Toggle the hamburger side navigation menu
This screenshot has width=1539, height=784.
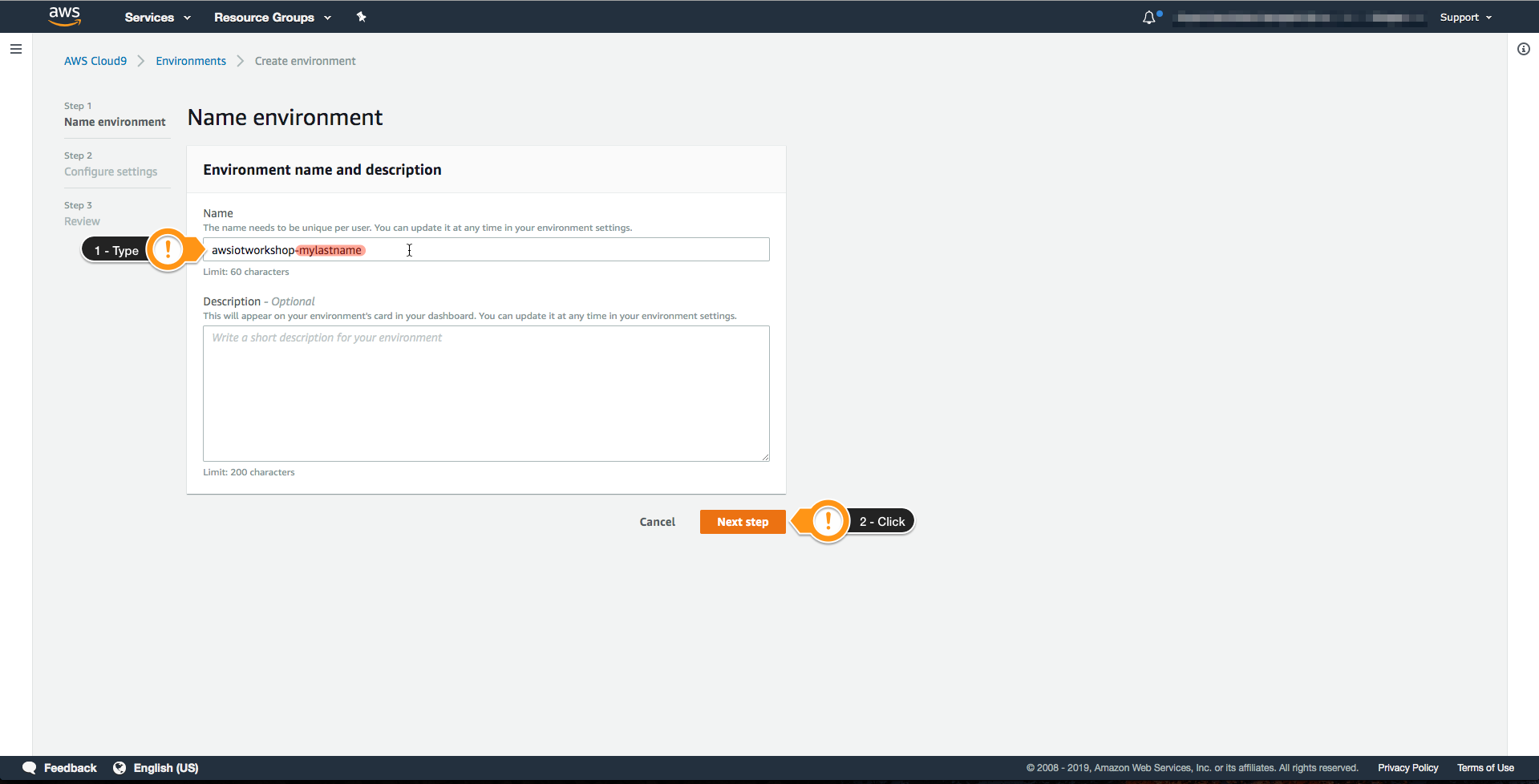tap(16, 49)
